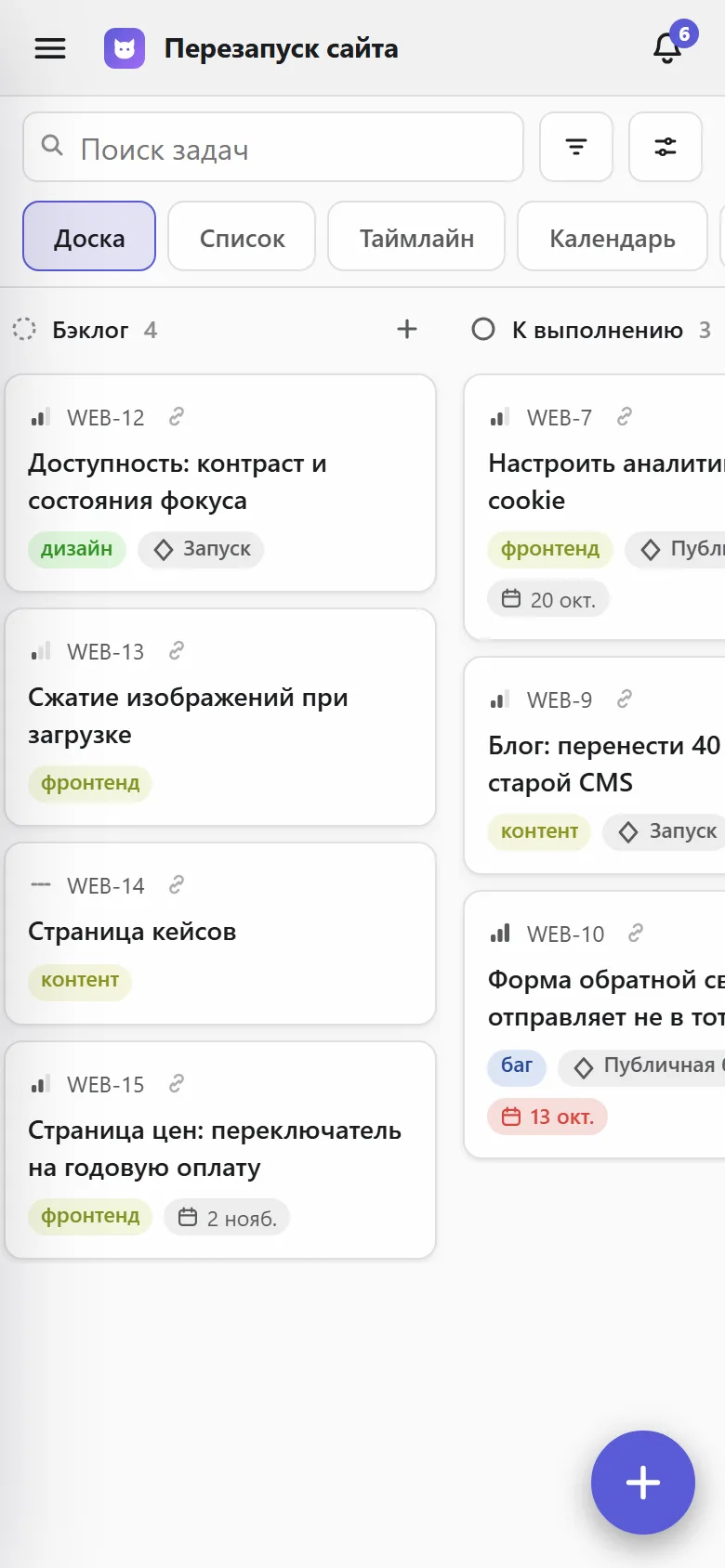Click the 2 нояб. due date chip

coord(227,1218)
